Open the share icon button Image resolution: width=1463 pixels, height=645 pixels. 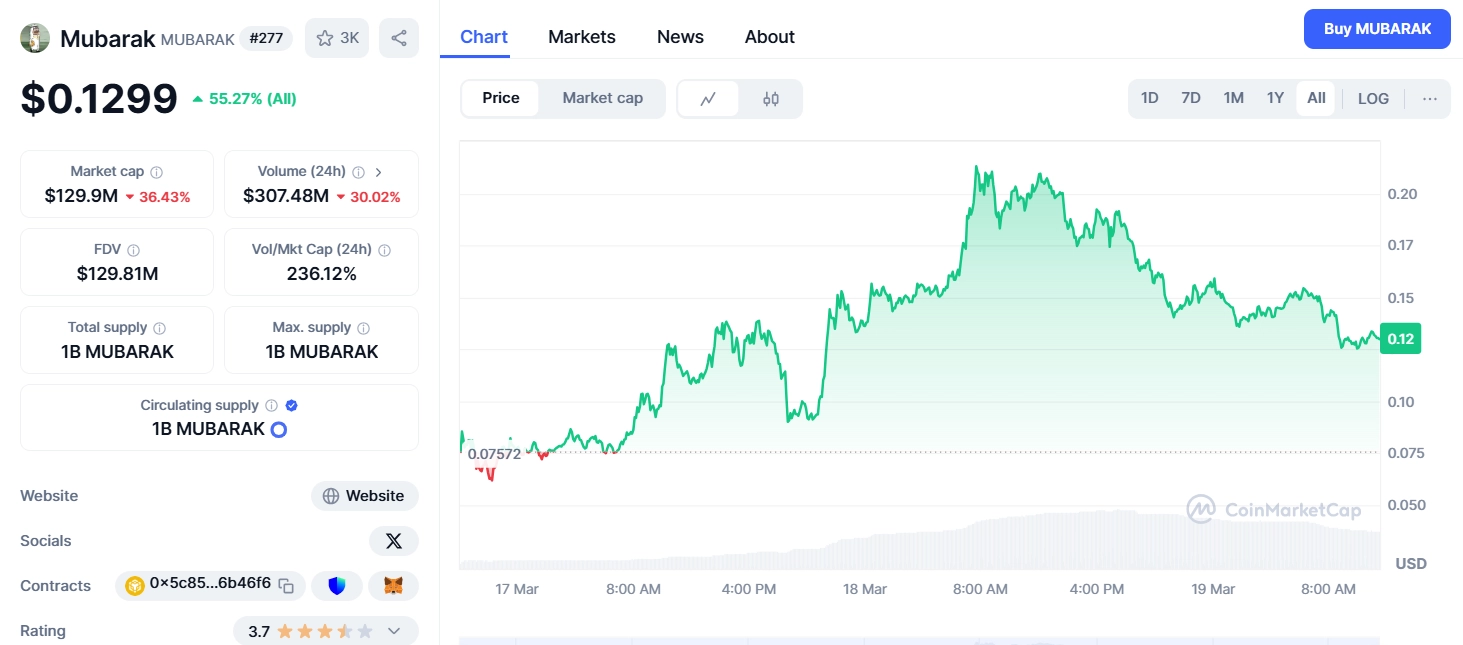[x=399, y=38]
